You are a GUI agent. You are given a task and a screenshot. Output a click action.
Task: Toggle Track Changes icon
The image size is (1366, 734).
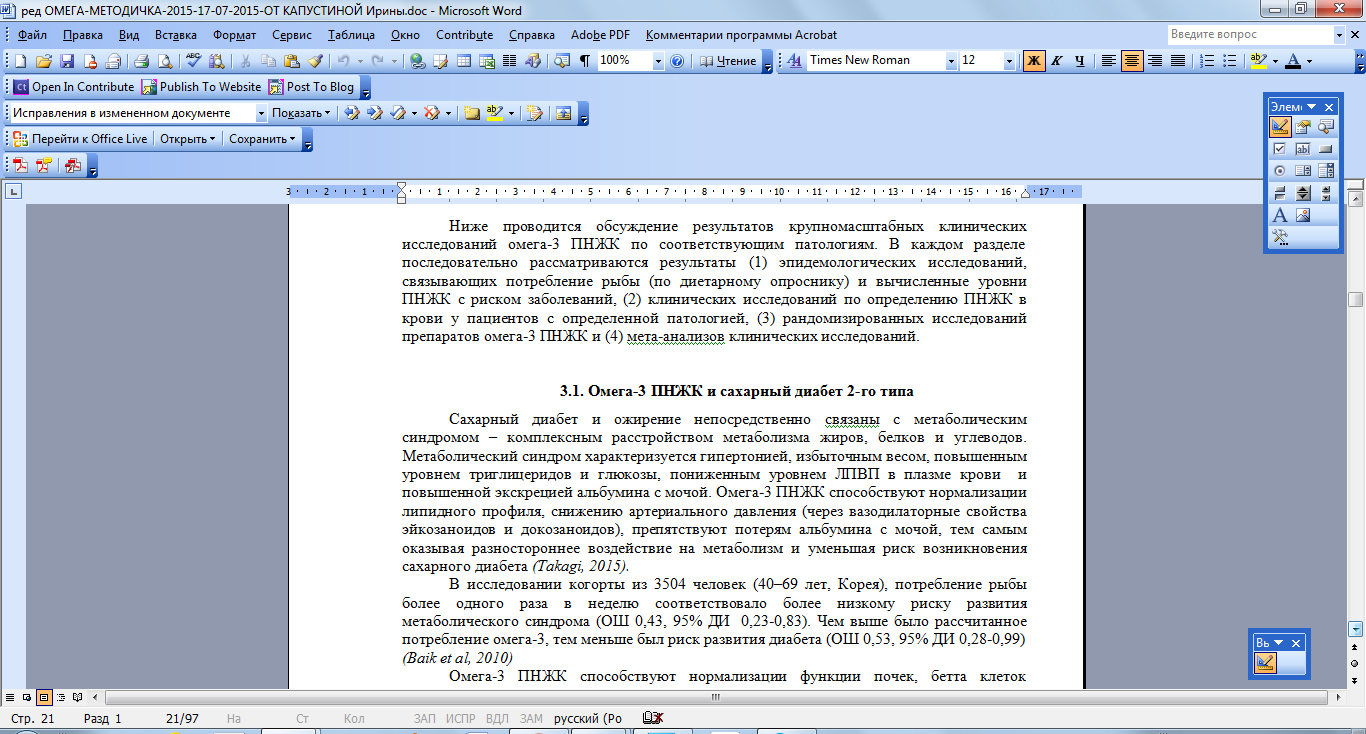[534, 113]
